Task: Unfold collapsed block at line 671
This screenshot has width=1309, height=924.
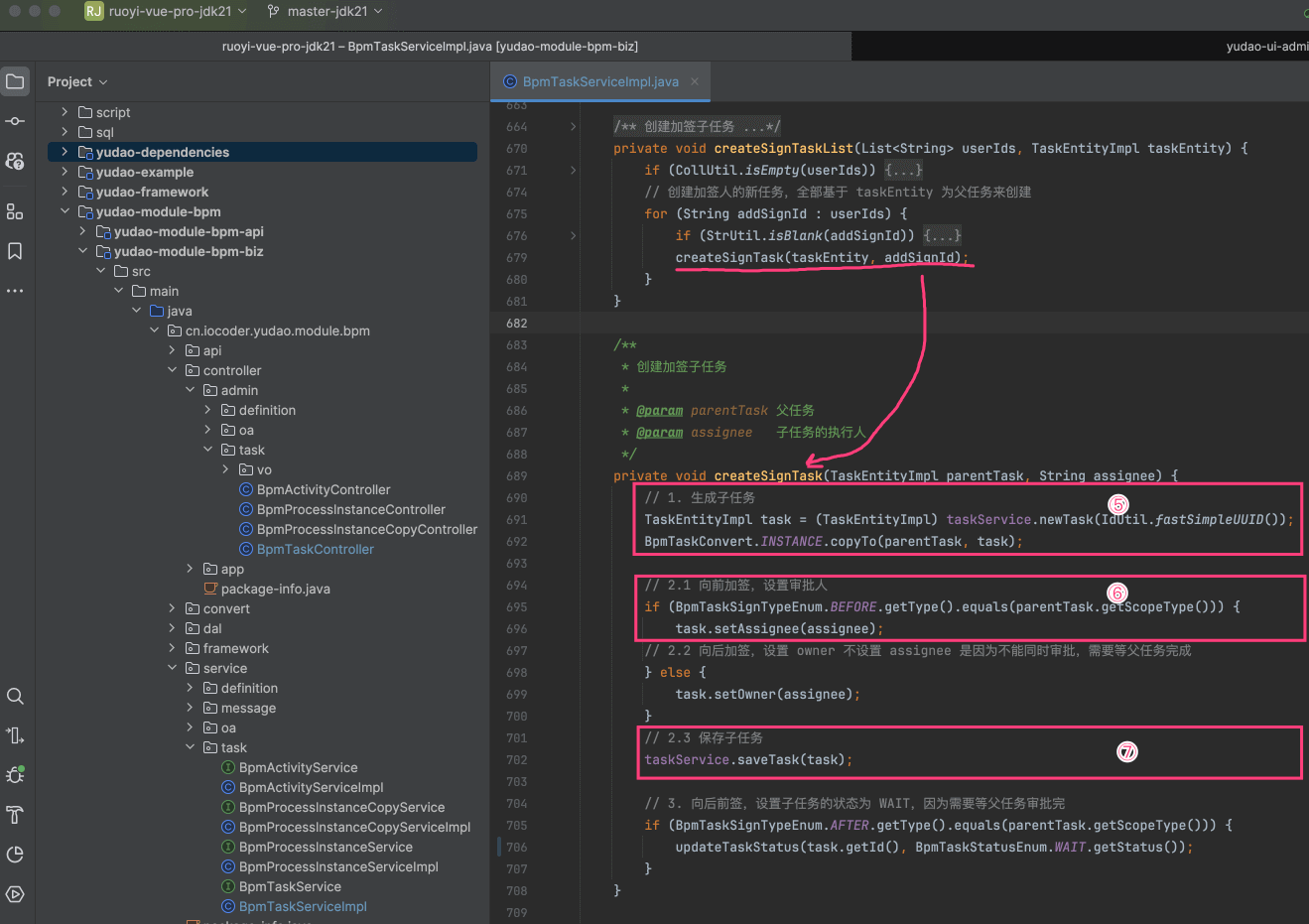Action: coord(573,171)
